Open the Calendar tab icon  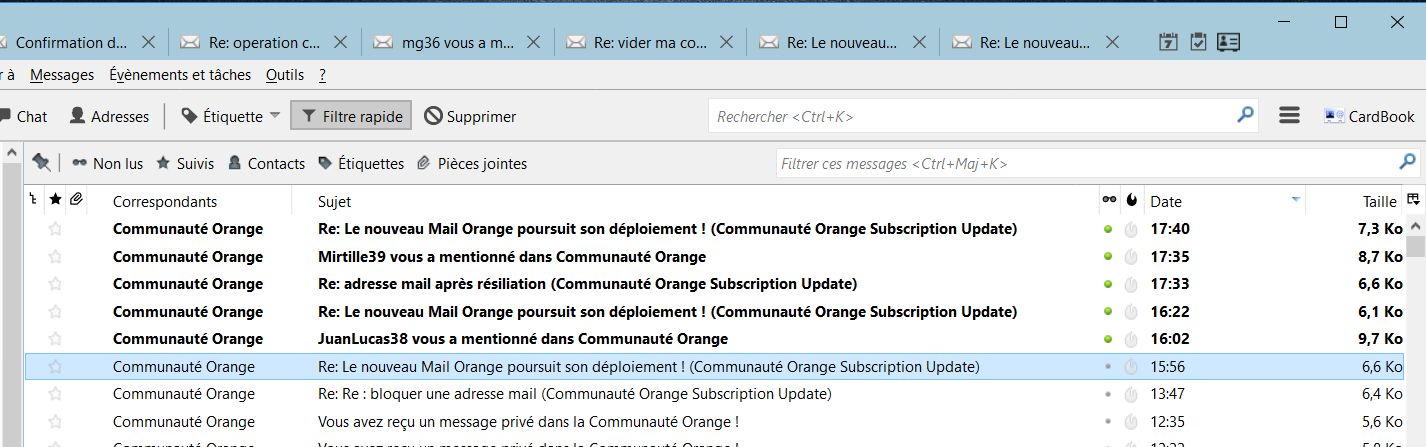(1168, 42)
